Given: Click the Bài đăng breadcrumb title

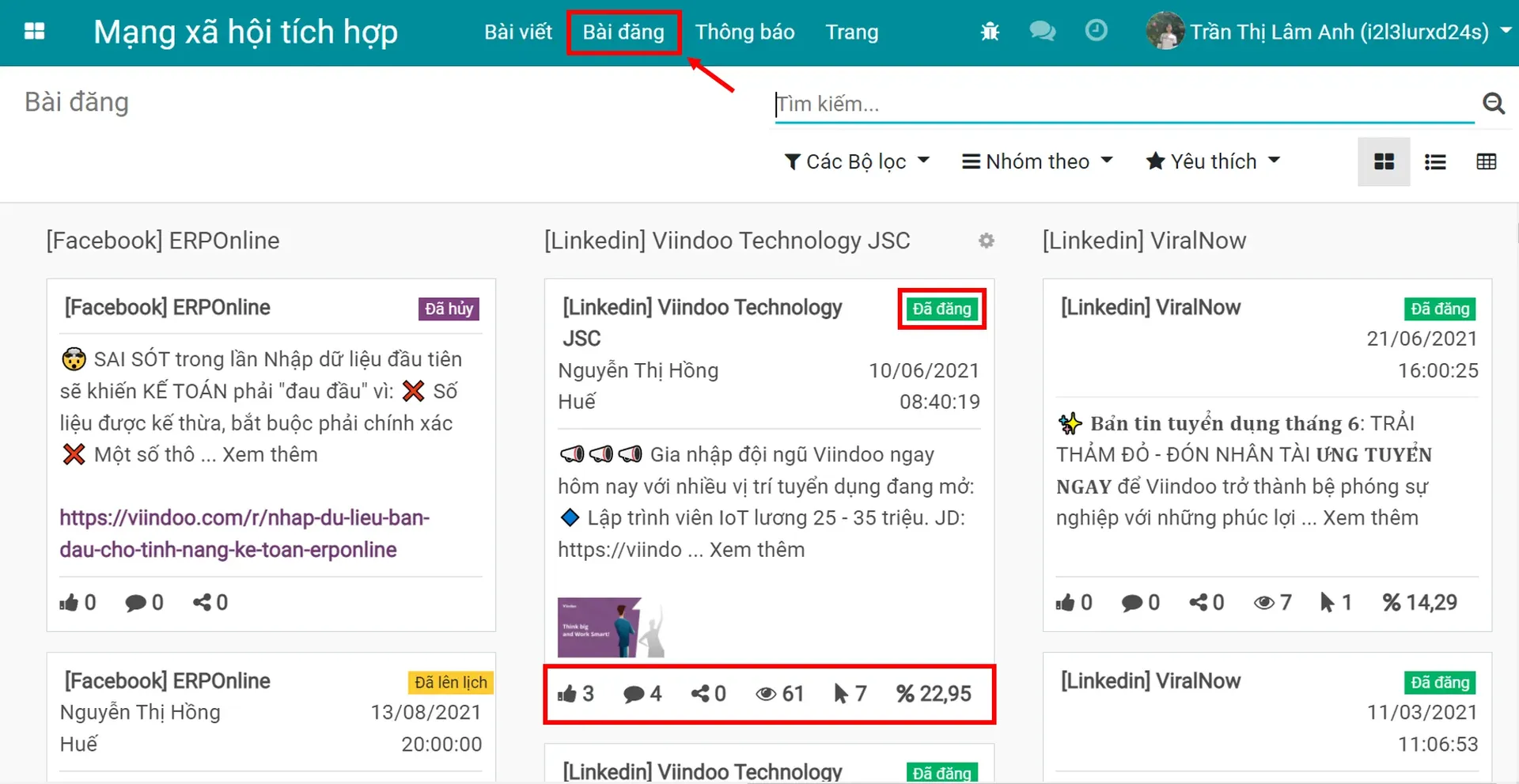Looking at the screenshot, I should 77,103.
